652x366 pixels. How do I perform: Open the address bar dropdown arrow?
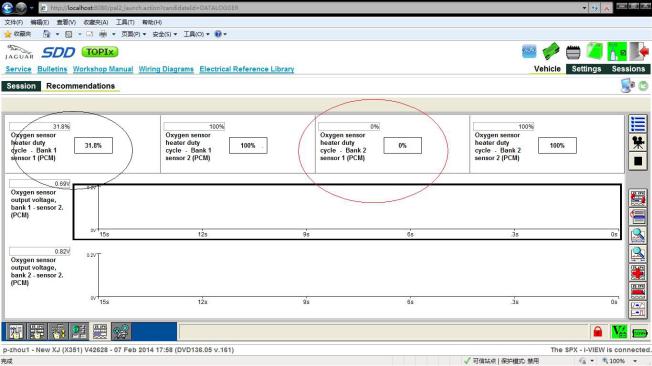click(584, 8)
